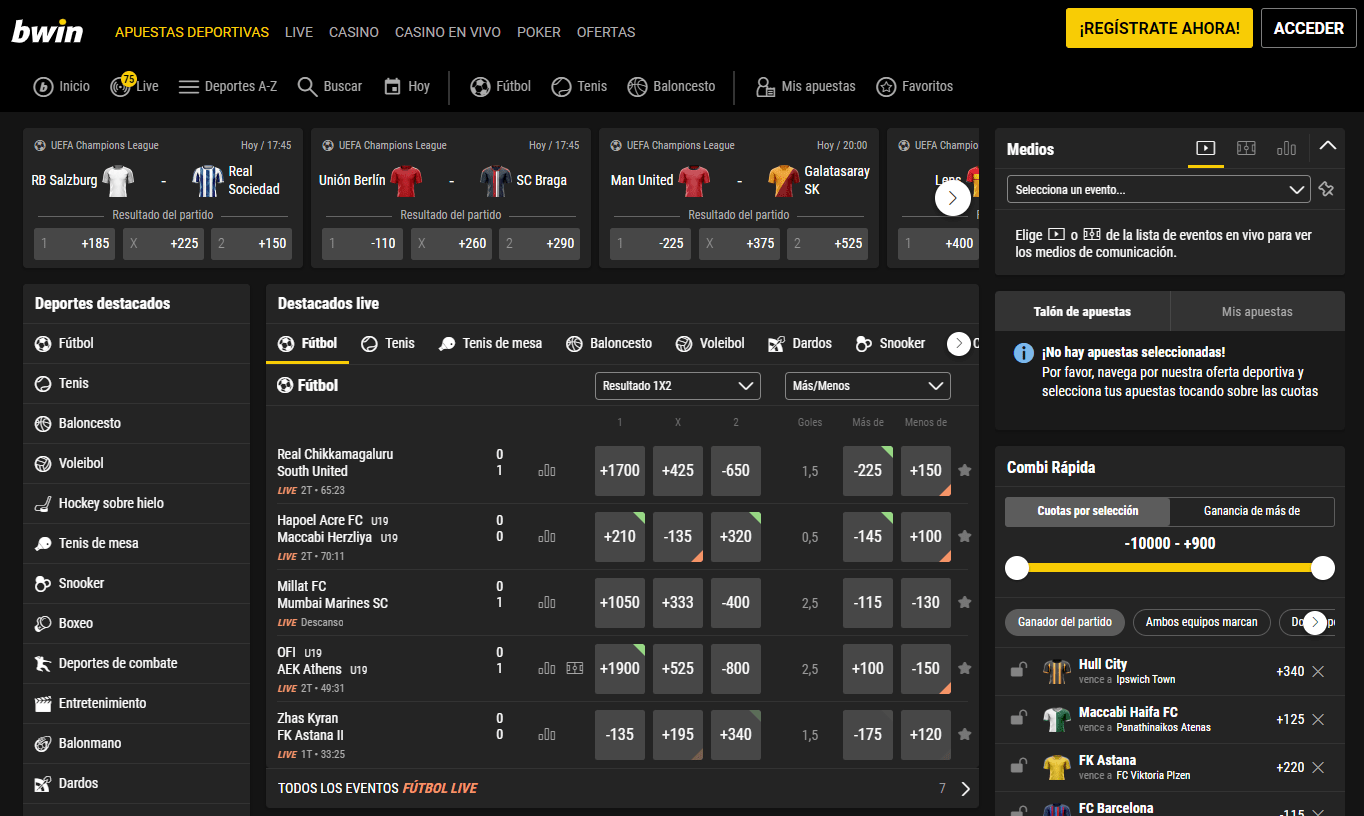Remove Maccabi Haifa FC selection
Image resolution: width=1364 pixels, height=816 pixels.
(x=1318, y=720)
